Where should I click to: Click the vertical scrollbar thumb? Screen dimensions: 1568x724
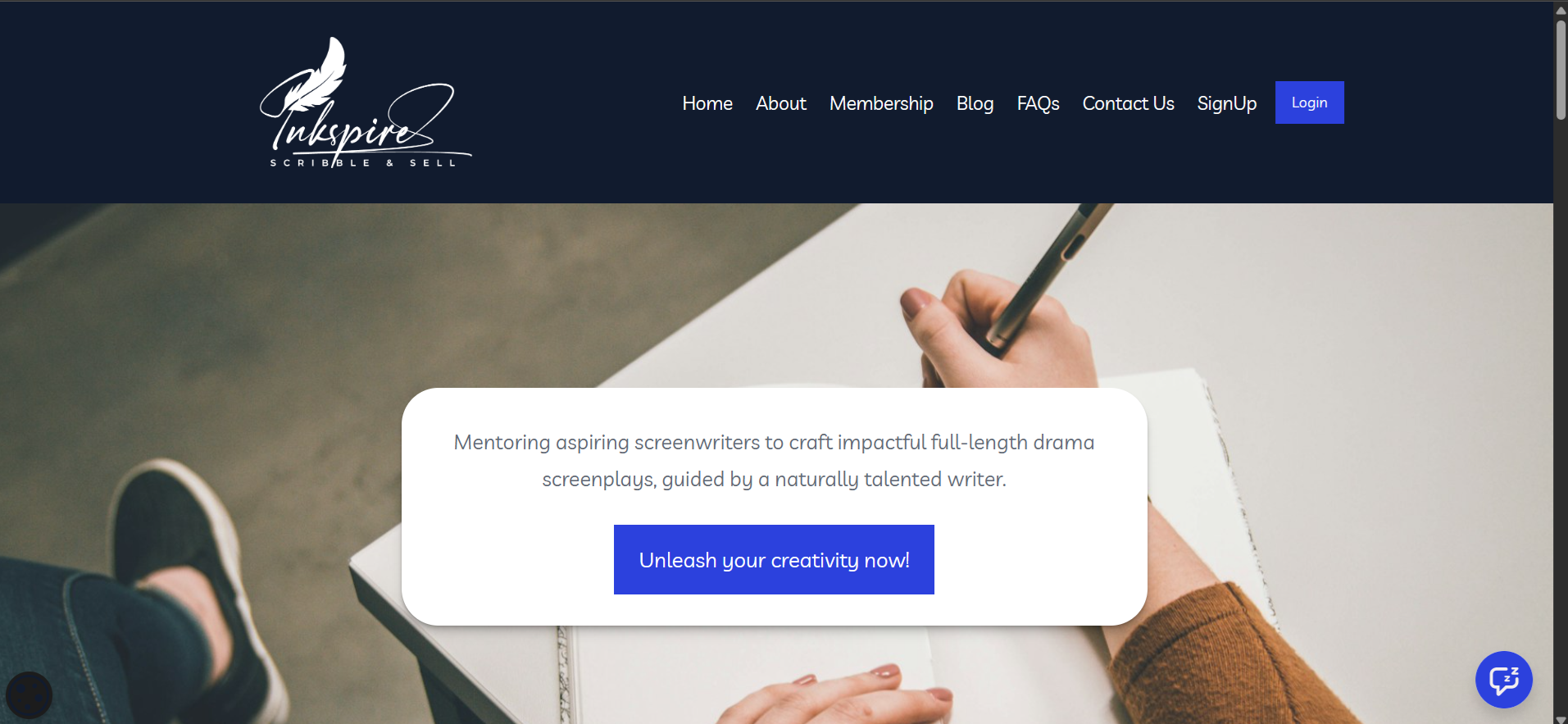[1561, 69]
